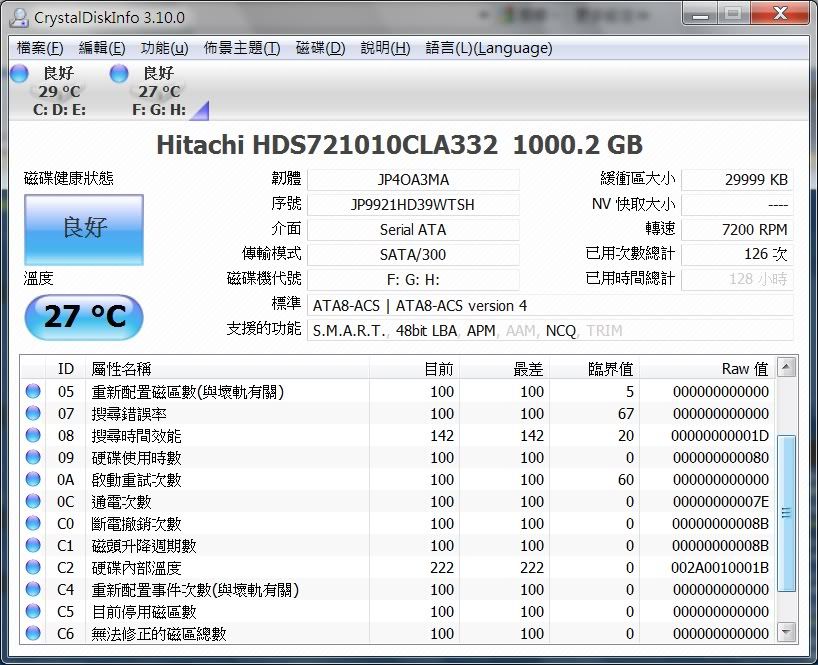
Task: Click scroll up arrow of attribute list
Action: pos(786,368)
